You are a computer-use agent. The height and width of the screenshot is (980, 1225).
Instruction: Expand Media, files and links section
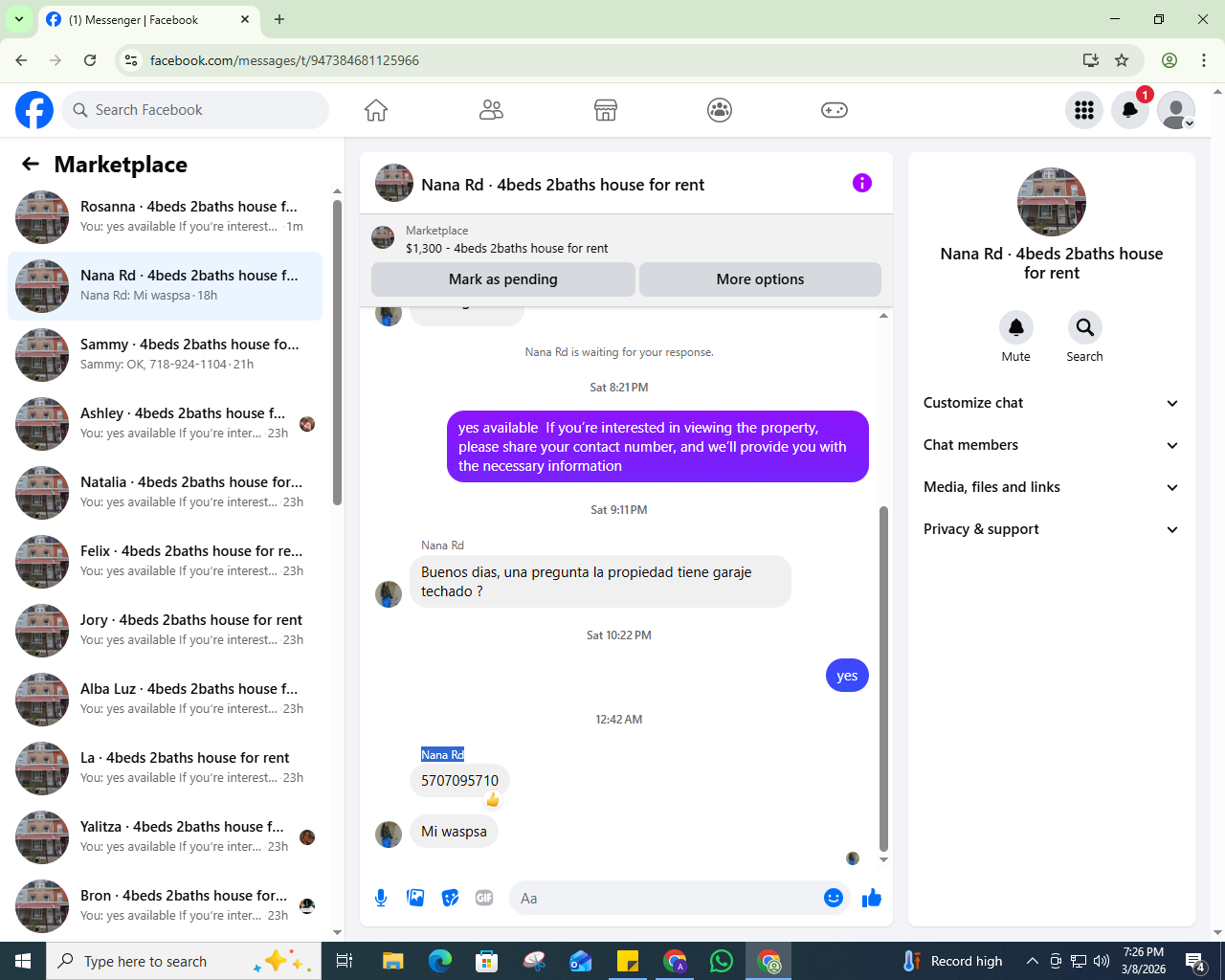tap(1052, 487)
